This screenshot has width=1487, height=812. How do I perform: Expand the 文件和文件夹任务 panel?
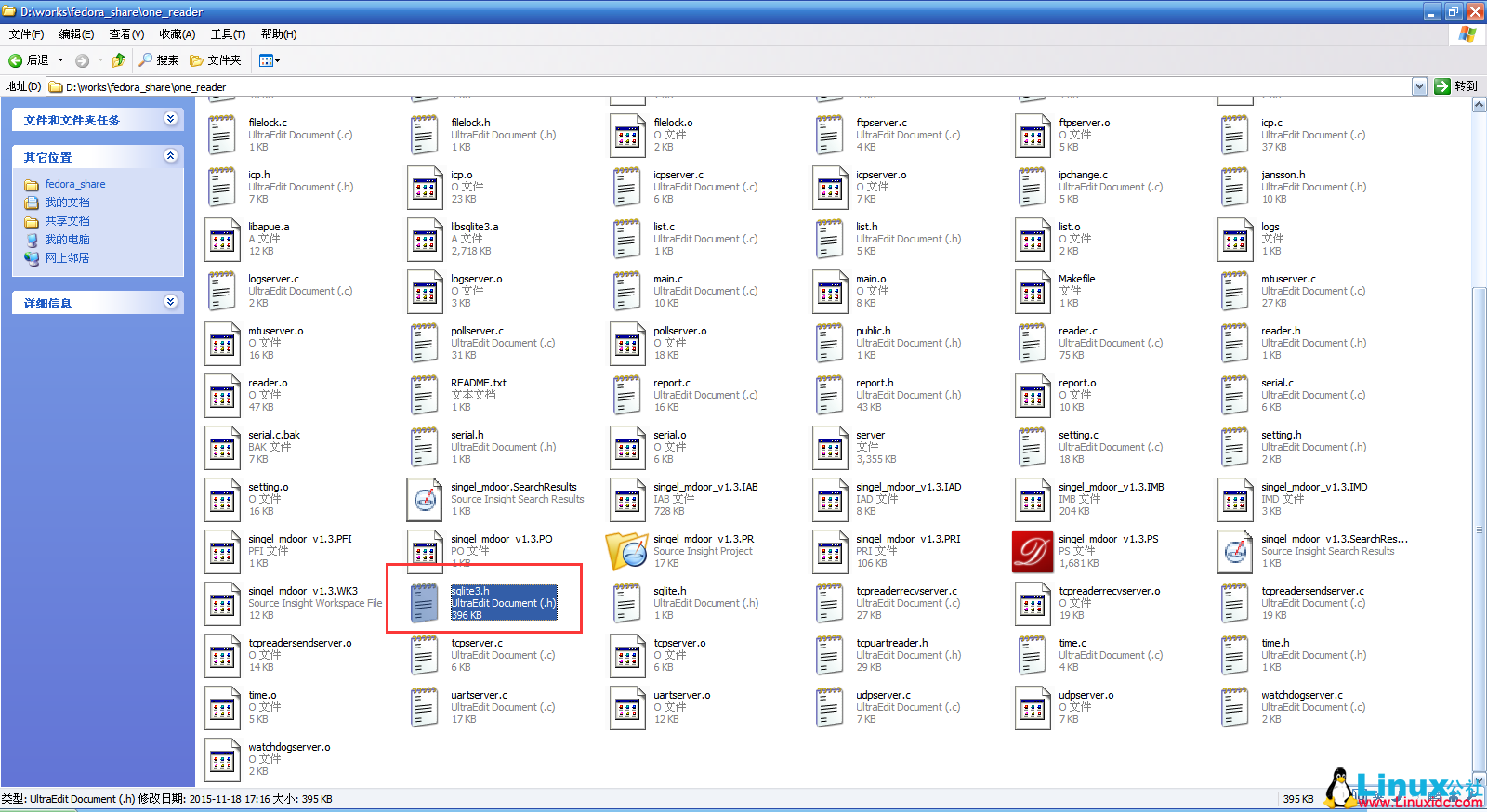click(x=170, y=119)
